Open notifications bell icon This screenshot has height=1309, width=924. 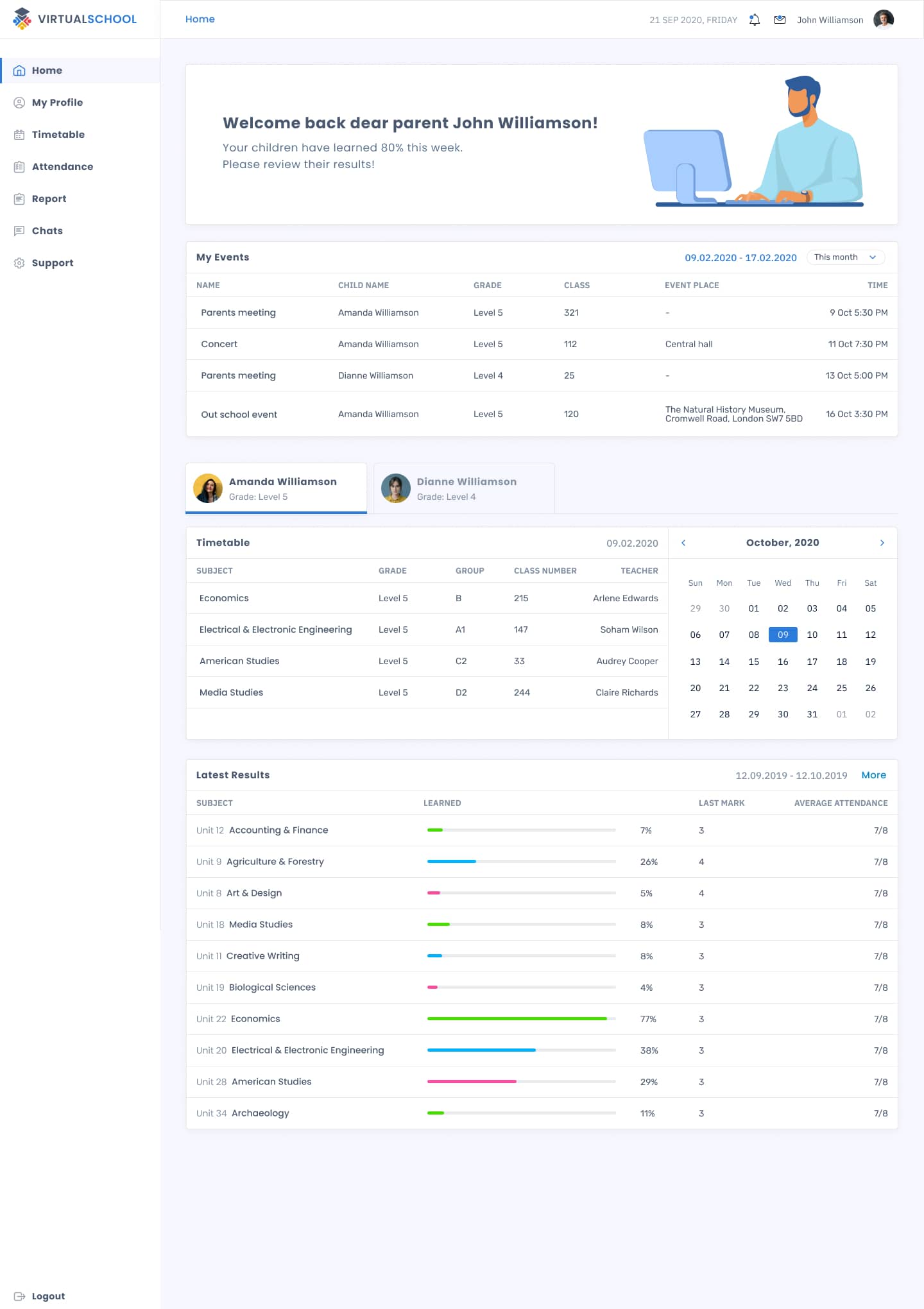[x=755, y=20]
